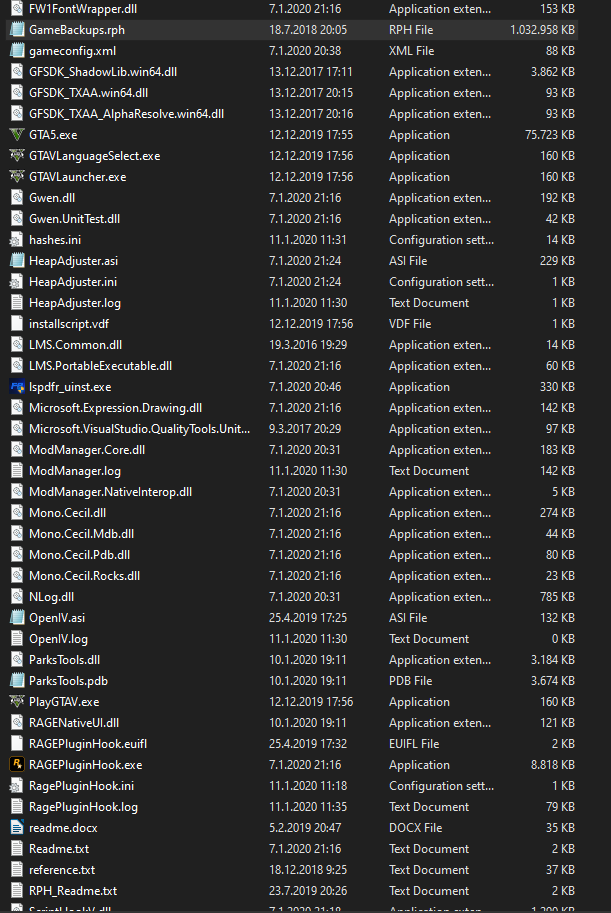Click the 18.7.2018 20:05 date value

pos(308,30)
